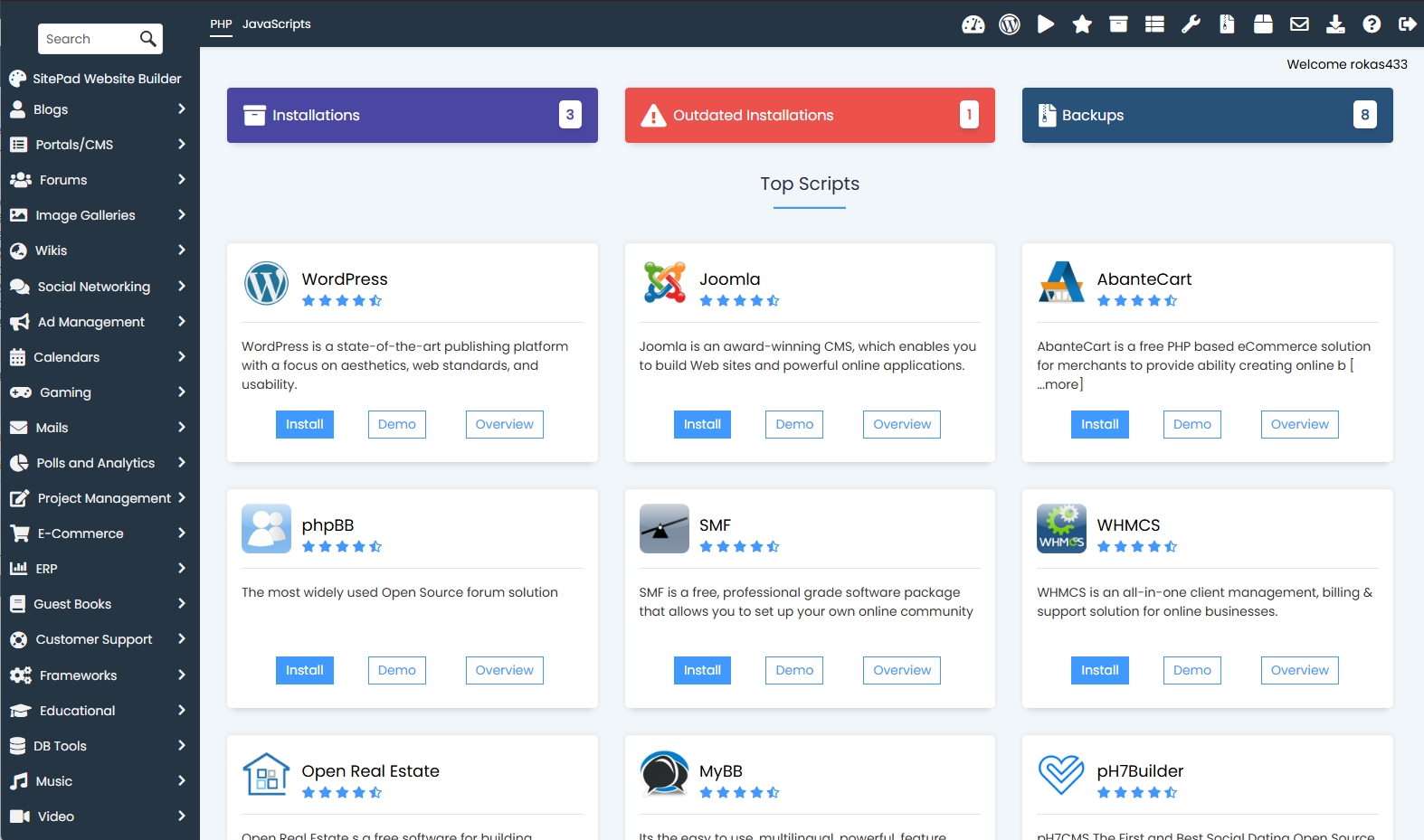Click the search magnifier icon

click(148, 39)
